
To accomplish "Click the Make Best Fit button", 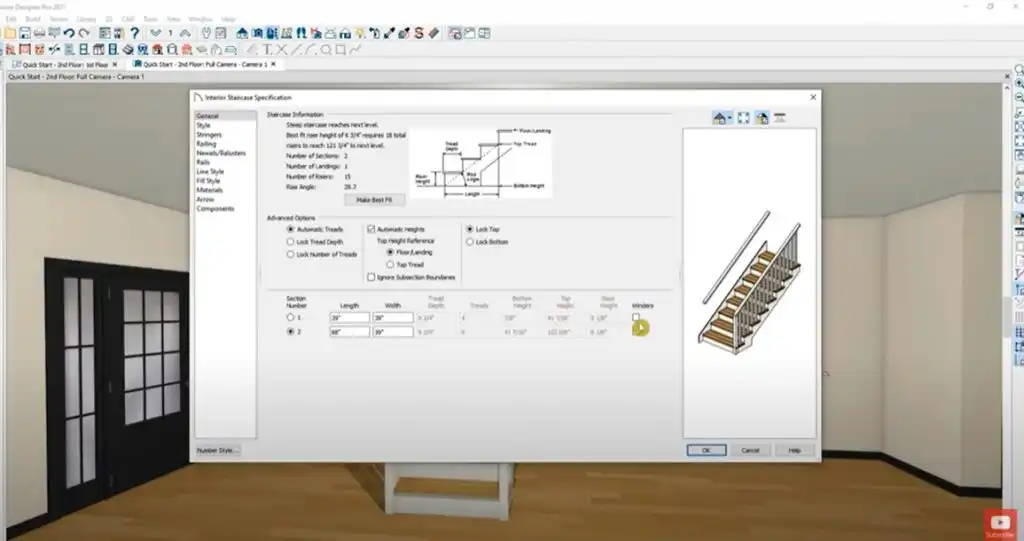I will [374, 200].
